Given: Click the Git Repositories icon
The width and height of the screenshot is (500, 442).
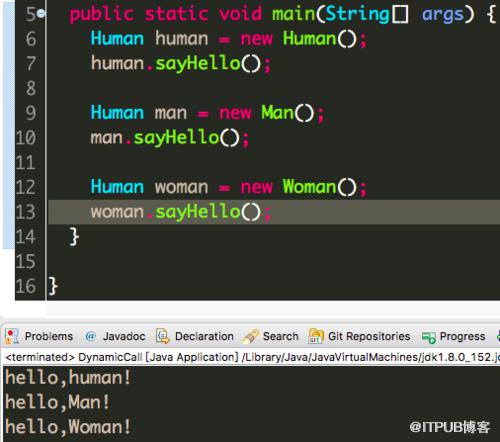Looking at the screenshot, I should pos(316,336).
